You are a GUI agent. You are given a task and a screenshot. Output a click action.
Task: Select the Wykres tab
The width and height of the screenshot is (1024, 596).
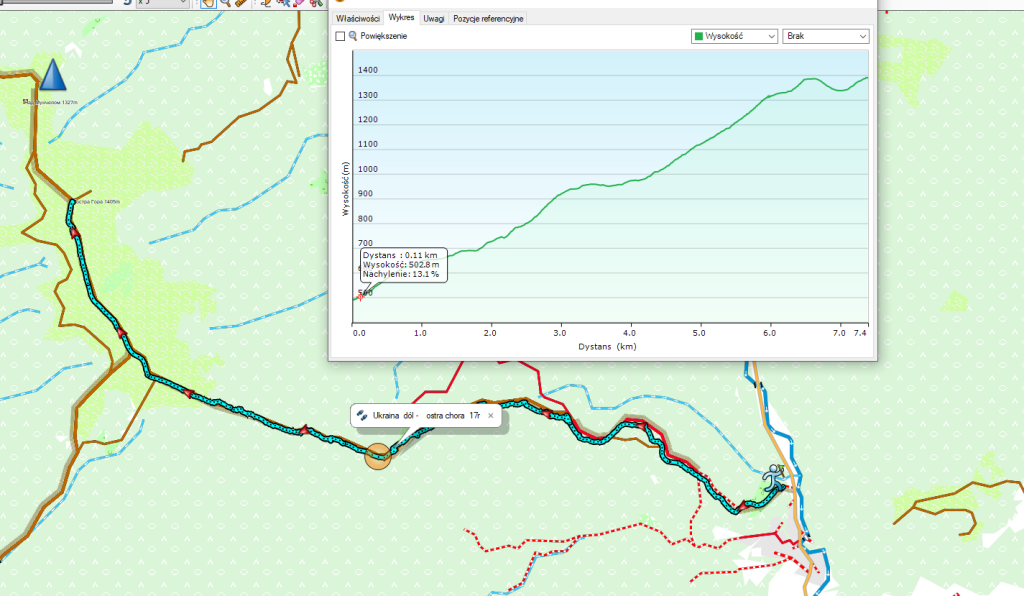coord(402,18)
